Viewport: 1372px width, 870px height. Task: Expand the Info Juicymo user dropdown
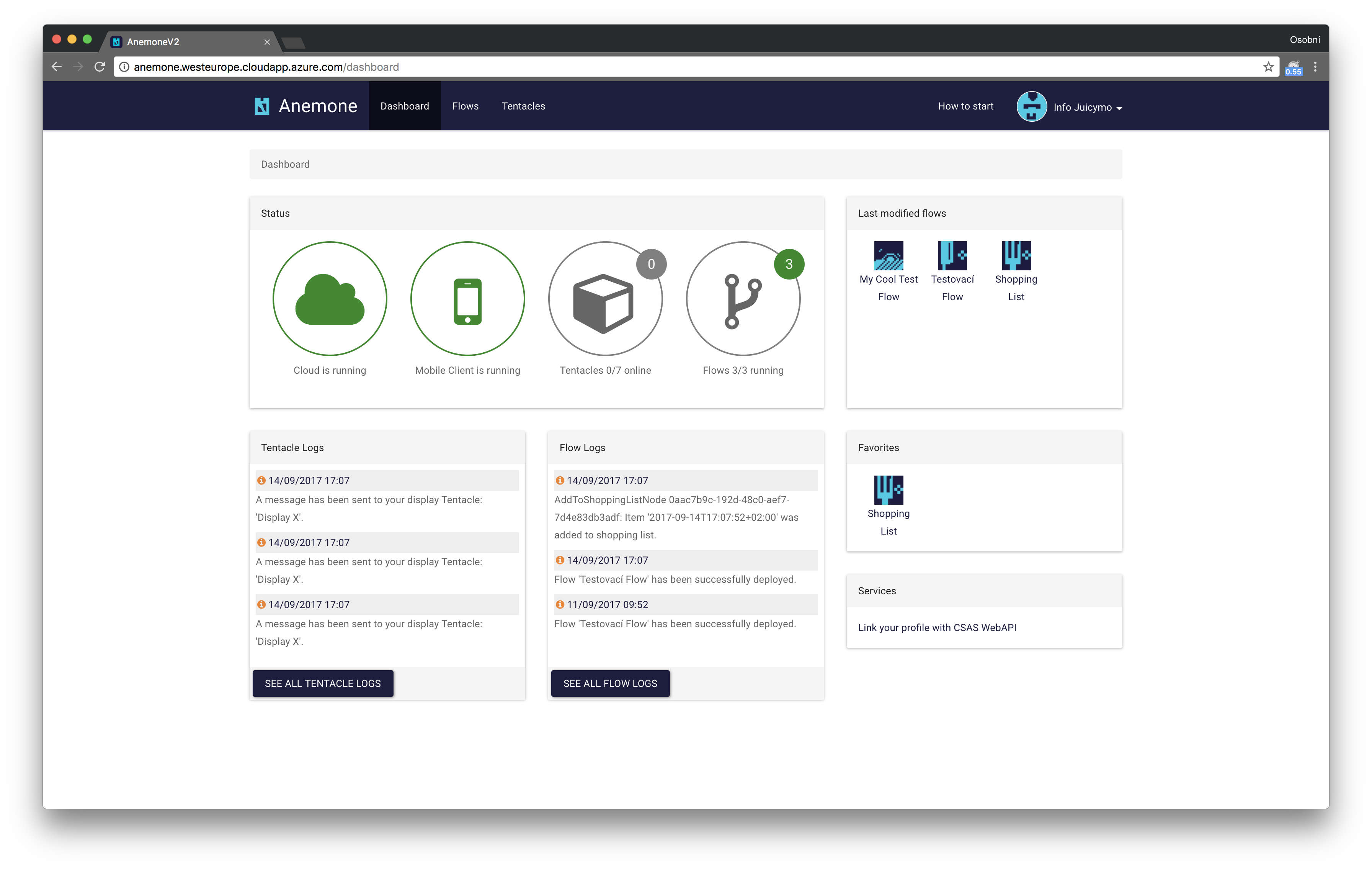1119,108
